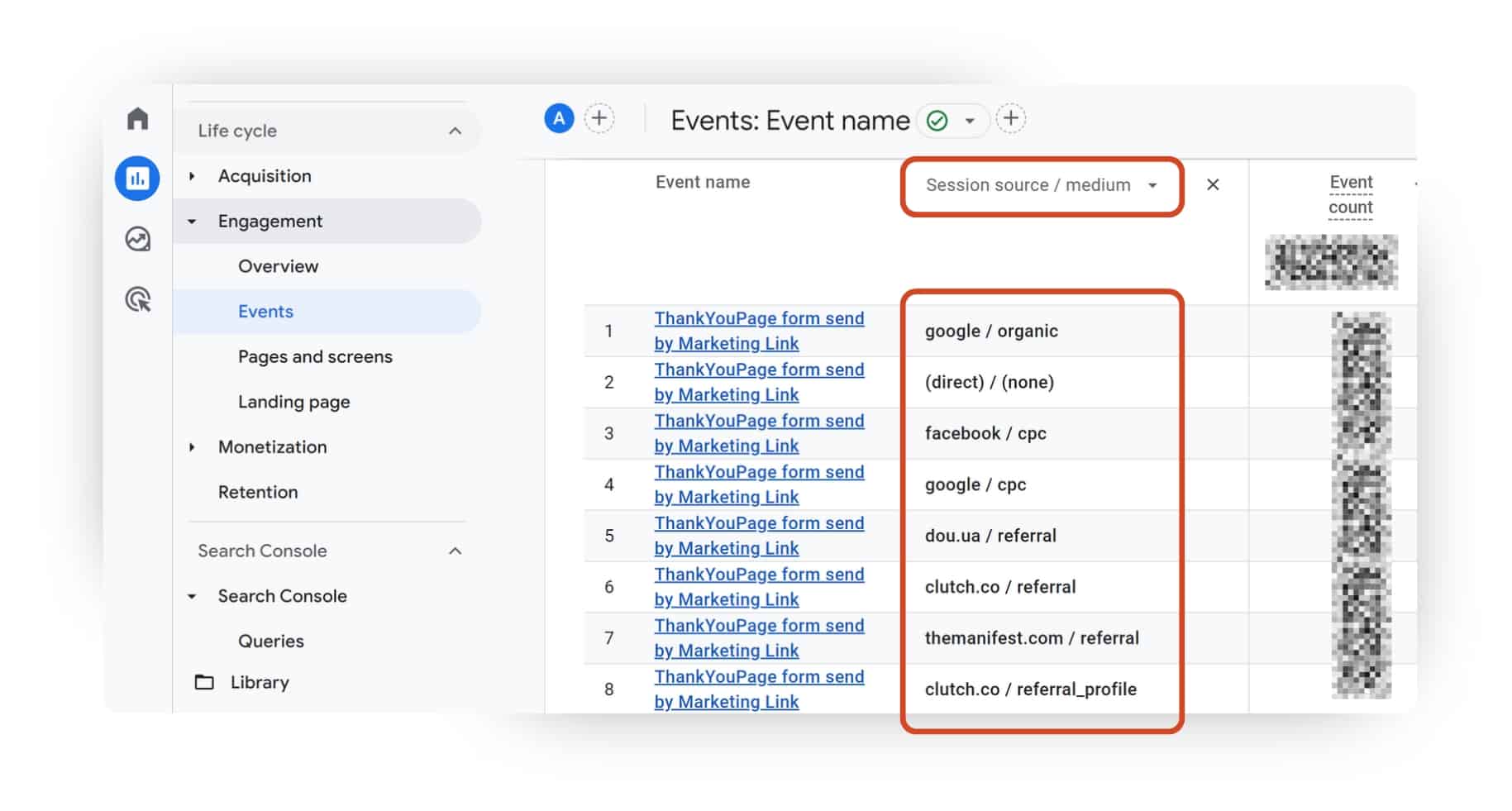Go to the Home icon in sidebar

coord(137,119)
